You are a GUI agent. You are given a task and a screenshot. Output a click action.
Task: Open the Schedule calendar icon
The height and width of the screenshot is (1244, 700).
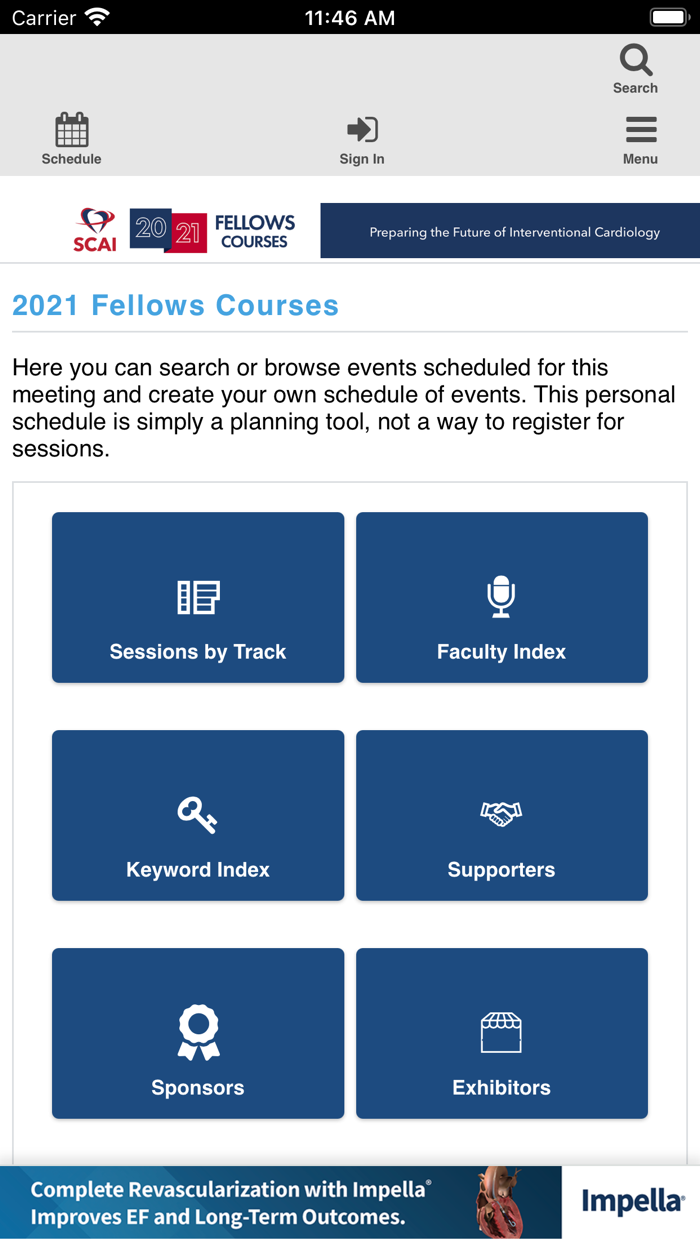click(x=71, y=135)
